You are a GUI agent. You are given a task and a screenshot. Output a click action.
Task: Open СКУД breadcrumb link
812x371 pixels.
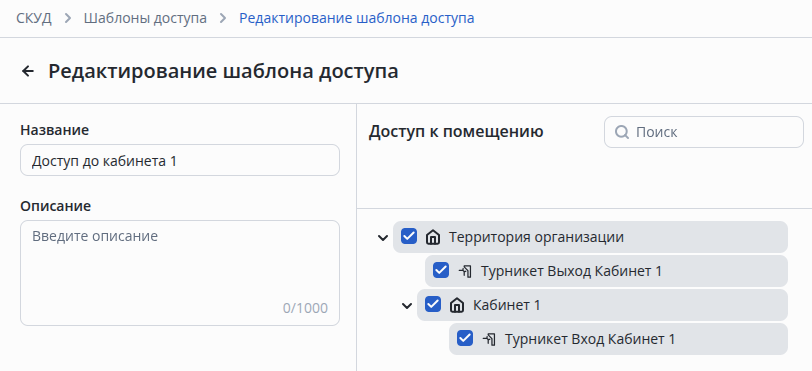click(34, 19)
